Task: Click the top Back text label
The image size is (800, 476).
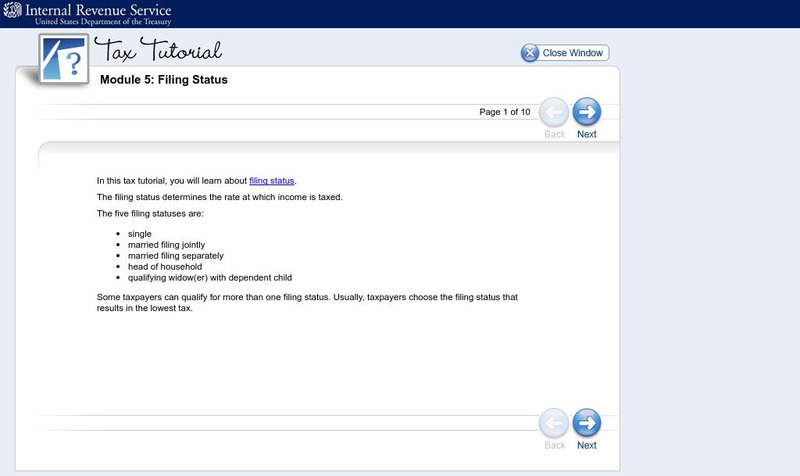Action: tap(555, 134)
